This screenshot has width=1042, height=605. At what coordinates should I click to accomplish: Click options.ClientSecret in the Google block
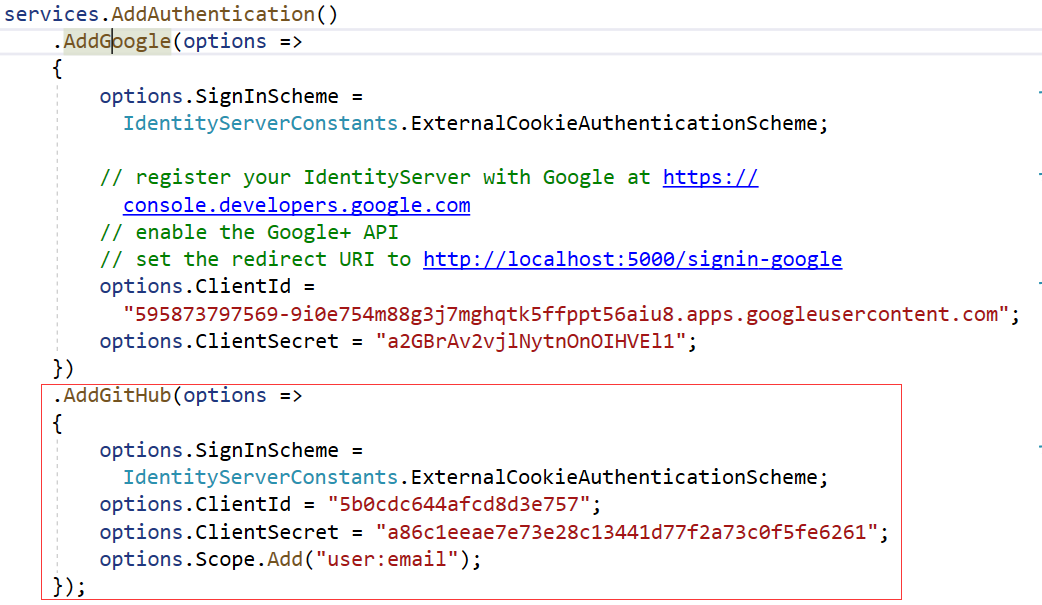click(219, 341)
